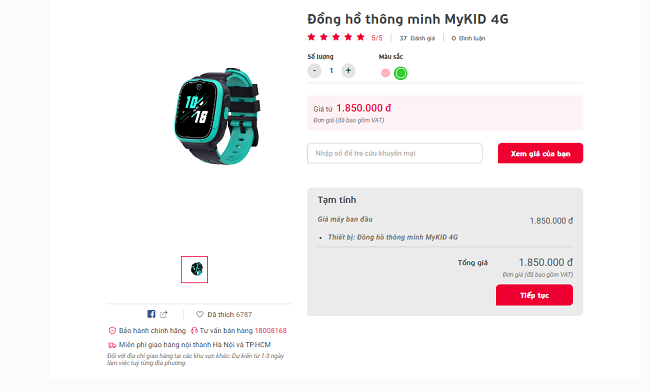
Task: Click the Xem giá của bạn button
Action: (x=540, y=153)
